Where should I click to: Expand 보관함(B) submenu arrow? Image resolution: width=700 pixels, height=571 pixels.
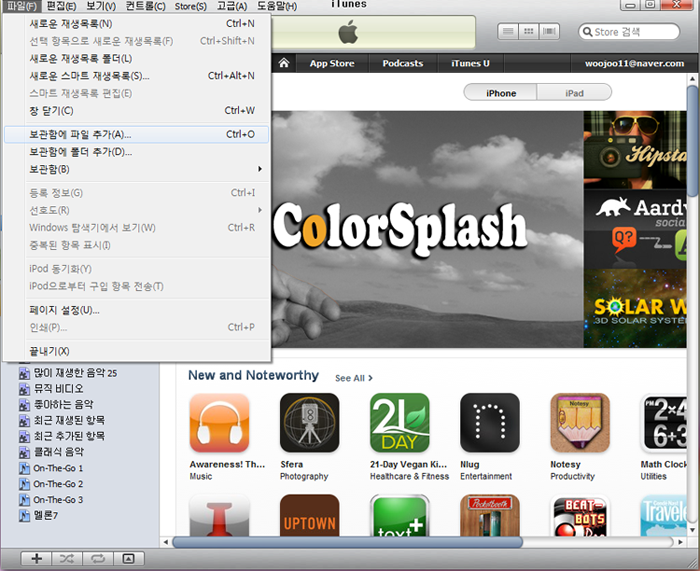[259, 169]
